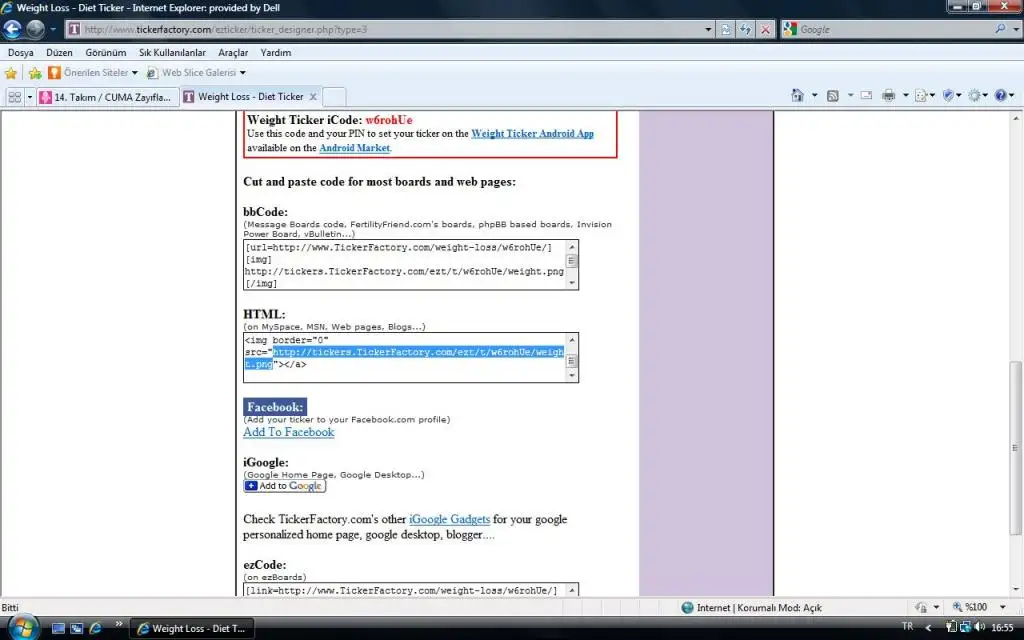Open the Yardım menu

click(276, 52)
